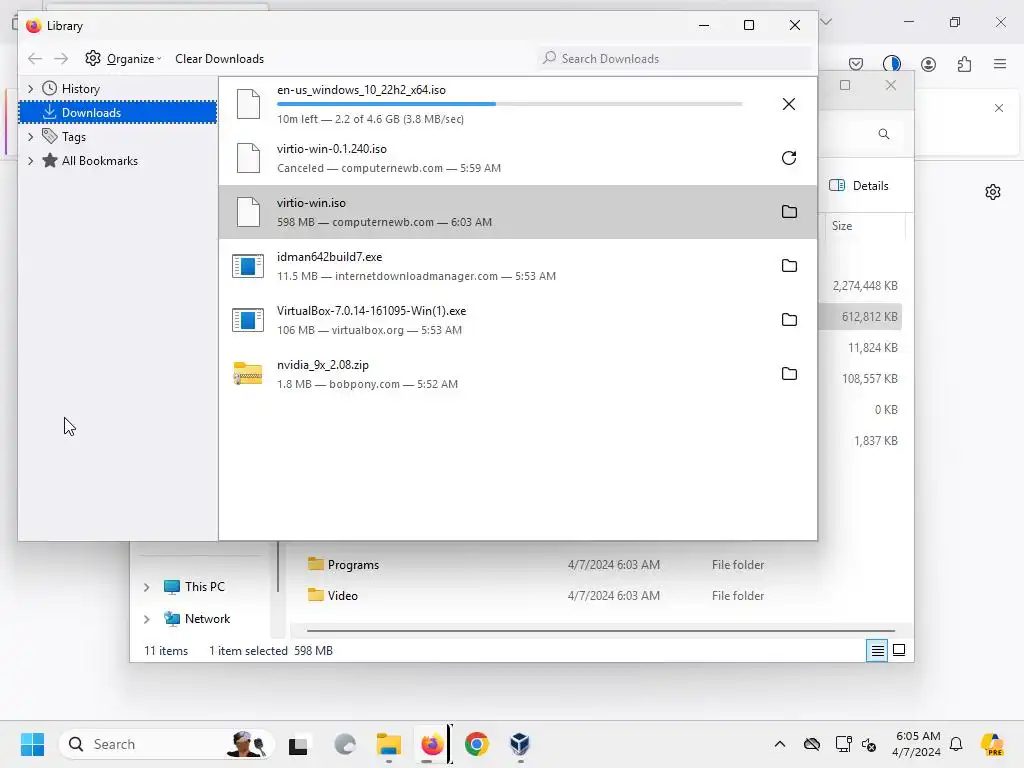The image size is (1024, 768).
Task: Retry the canceled virtio-win-0.1.240.iso download
Action: 788,158
